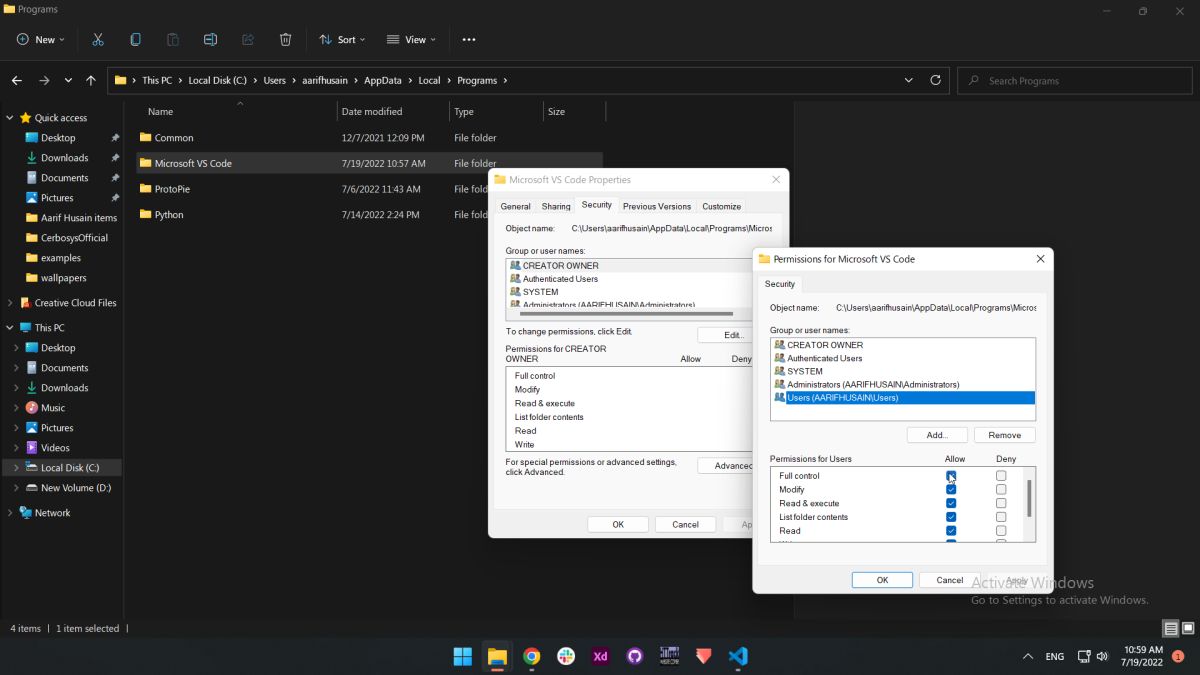Click the Copy icon in Explorer toolbar
Screen dimensions: 1200x675
[135, 39]
